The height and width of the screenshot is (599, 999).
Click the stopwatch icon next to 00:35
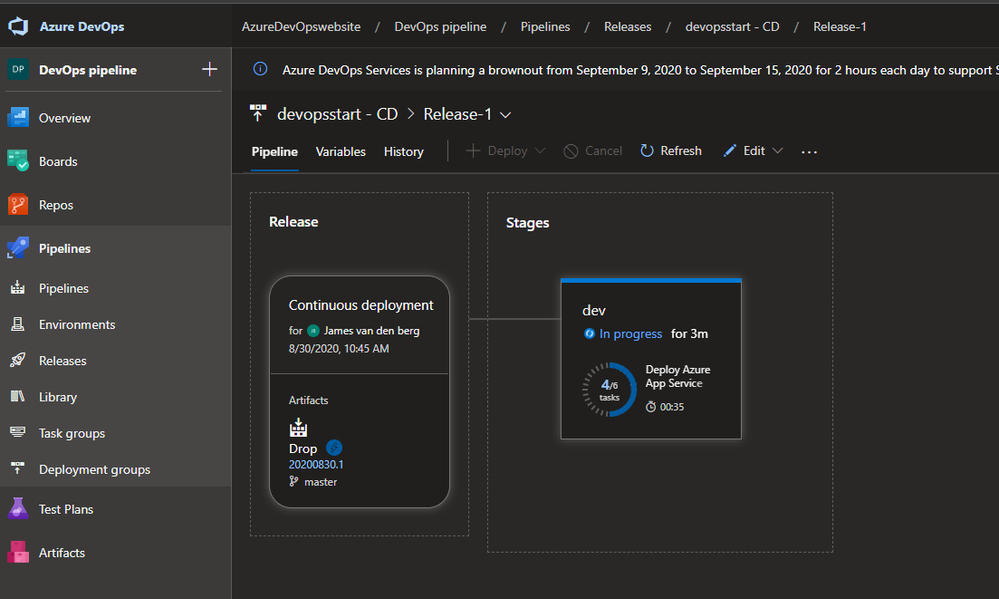point(650,407)
